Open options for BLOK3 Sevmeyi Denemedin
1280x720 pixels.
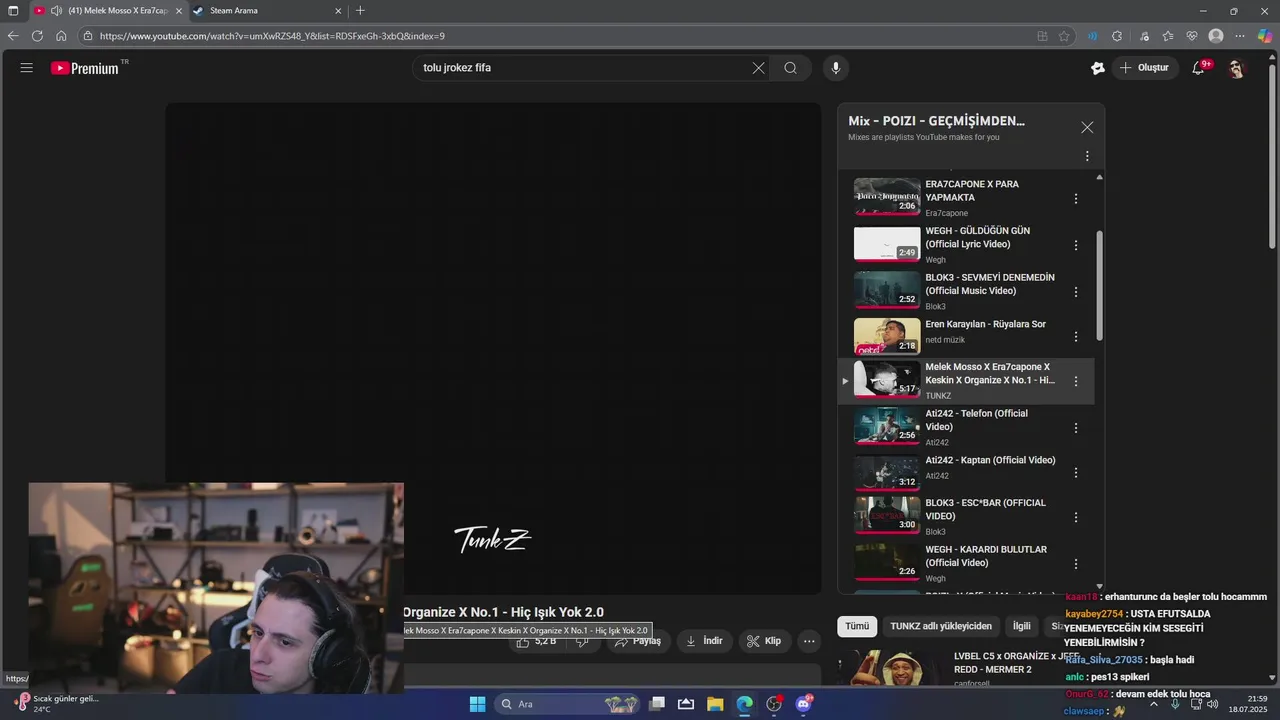click(x=1076, y=292)
